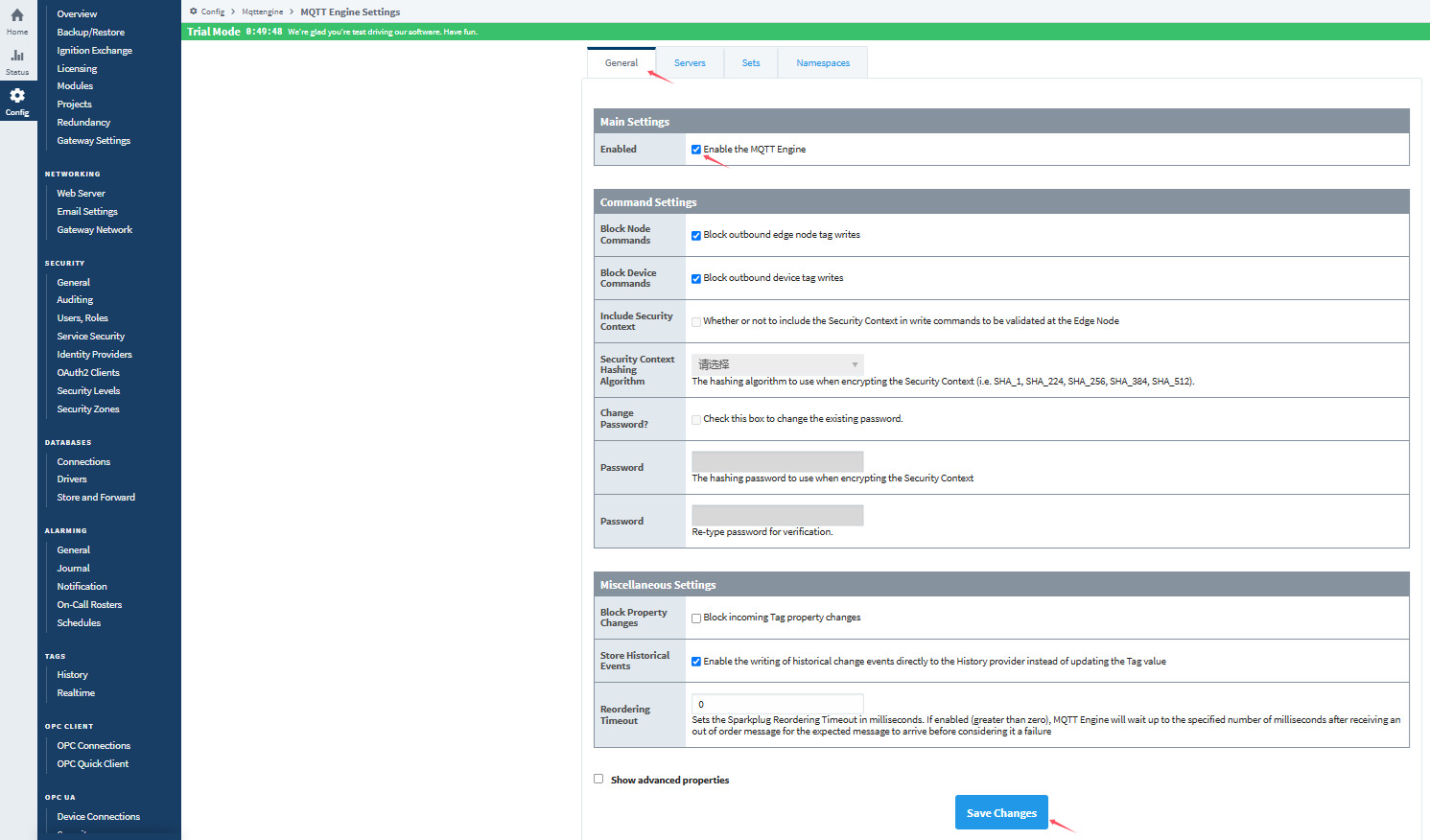1430x840 pixels.
Task: Switch to the Namespaces tab
Action: [x=823, y=63]
